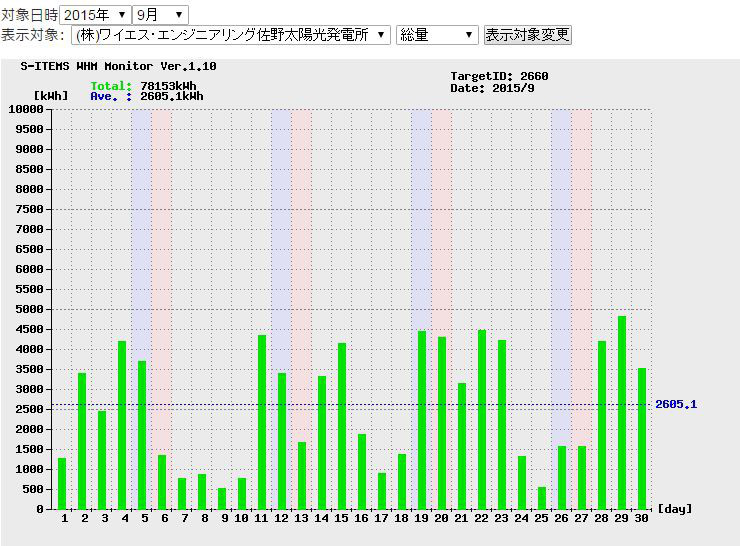Viewport: 740px width, 546px height.
Task: Click the green bar for day 22
Action: 482,420
